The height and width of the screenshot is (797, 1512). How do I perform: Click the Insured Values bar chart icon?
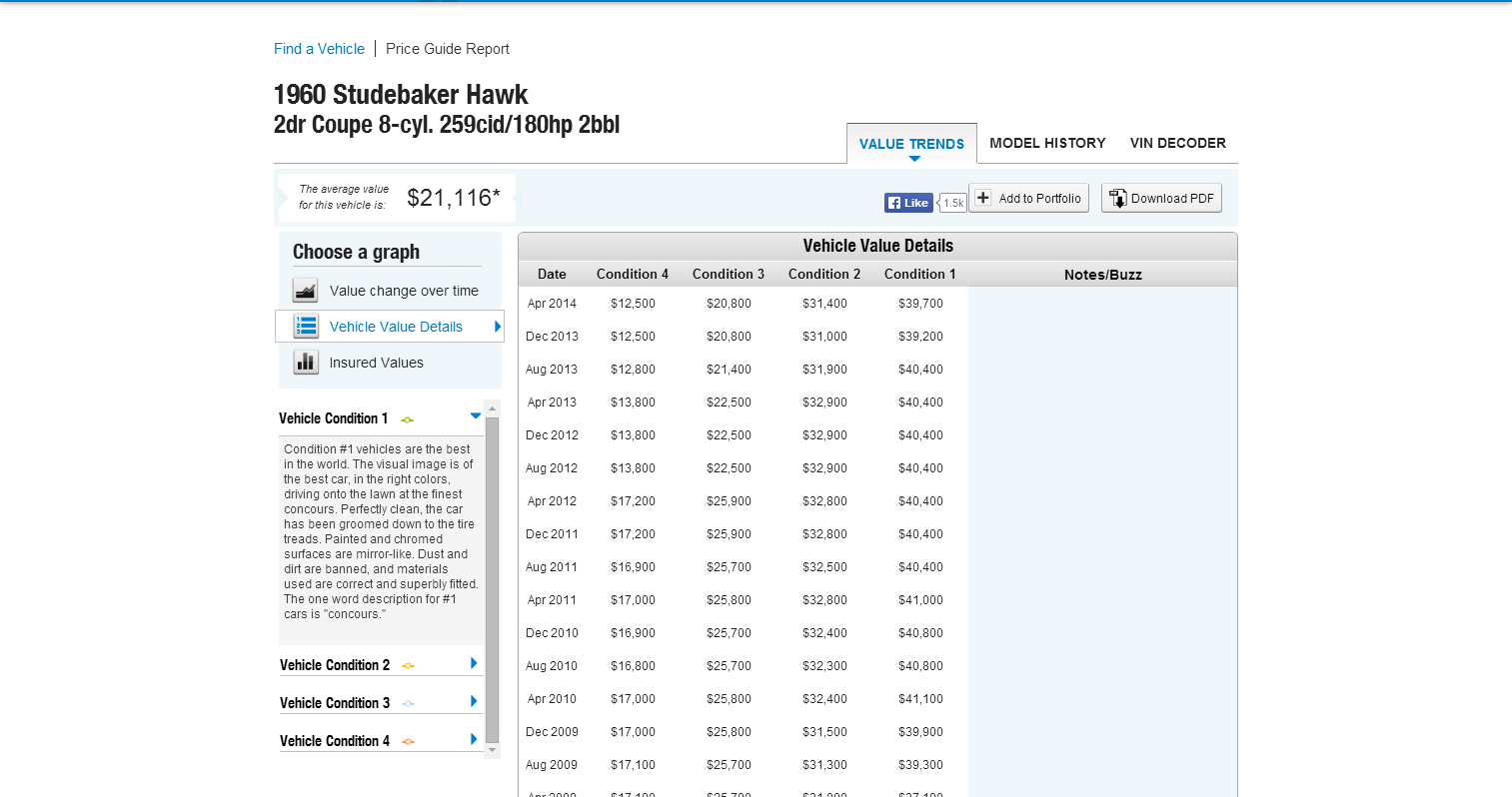306,363
